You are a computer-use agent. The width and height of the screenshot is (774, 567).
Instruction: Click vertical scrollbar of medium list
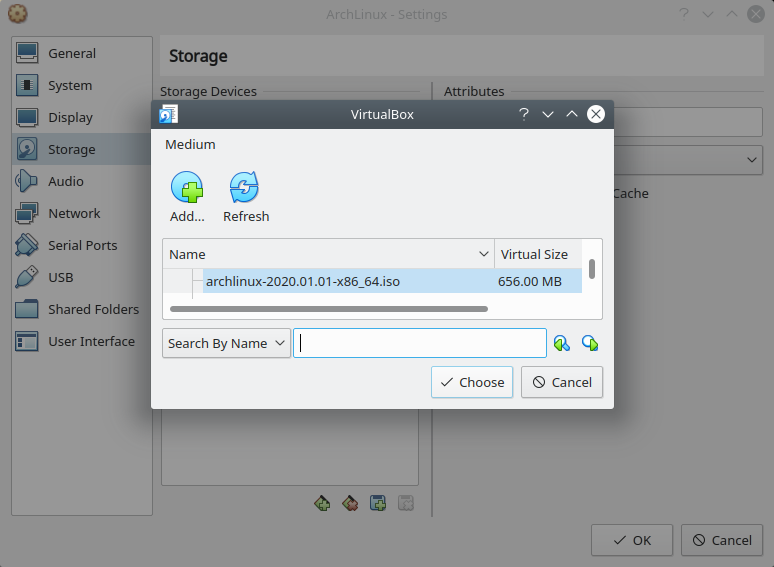592,269
